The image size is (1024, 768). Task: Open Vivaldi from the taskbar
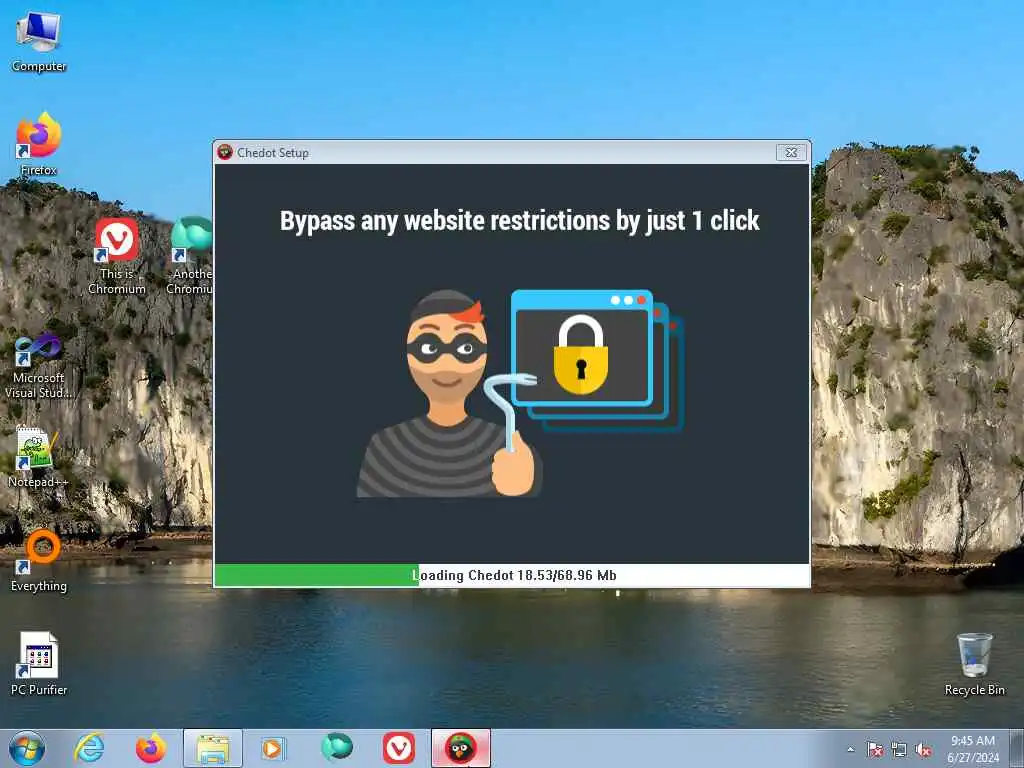(x=398, y=748)
